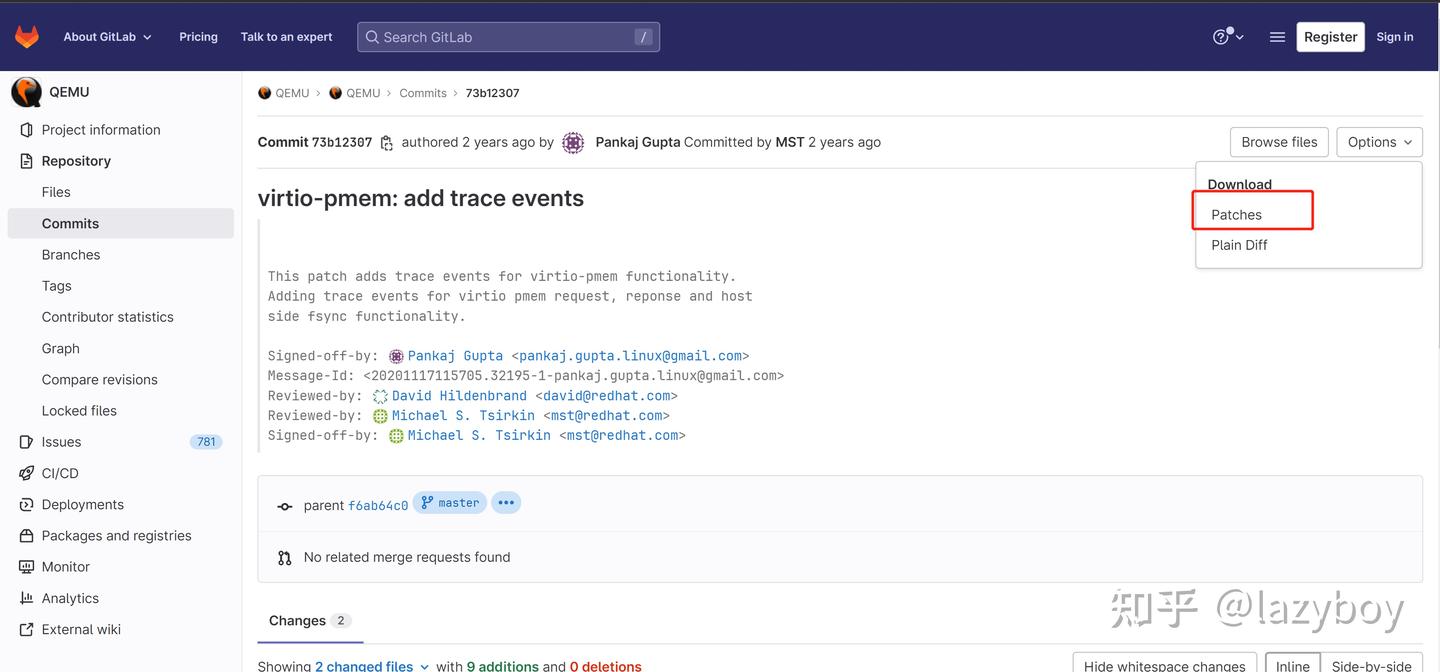Viewport: 1440px width, 672px height.
Task: Click the Repository sidebar icon
Action: [x=27, y=161]
